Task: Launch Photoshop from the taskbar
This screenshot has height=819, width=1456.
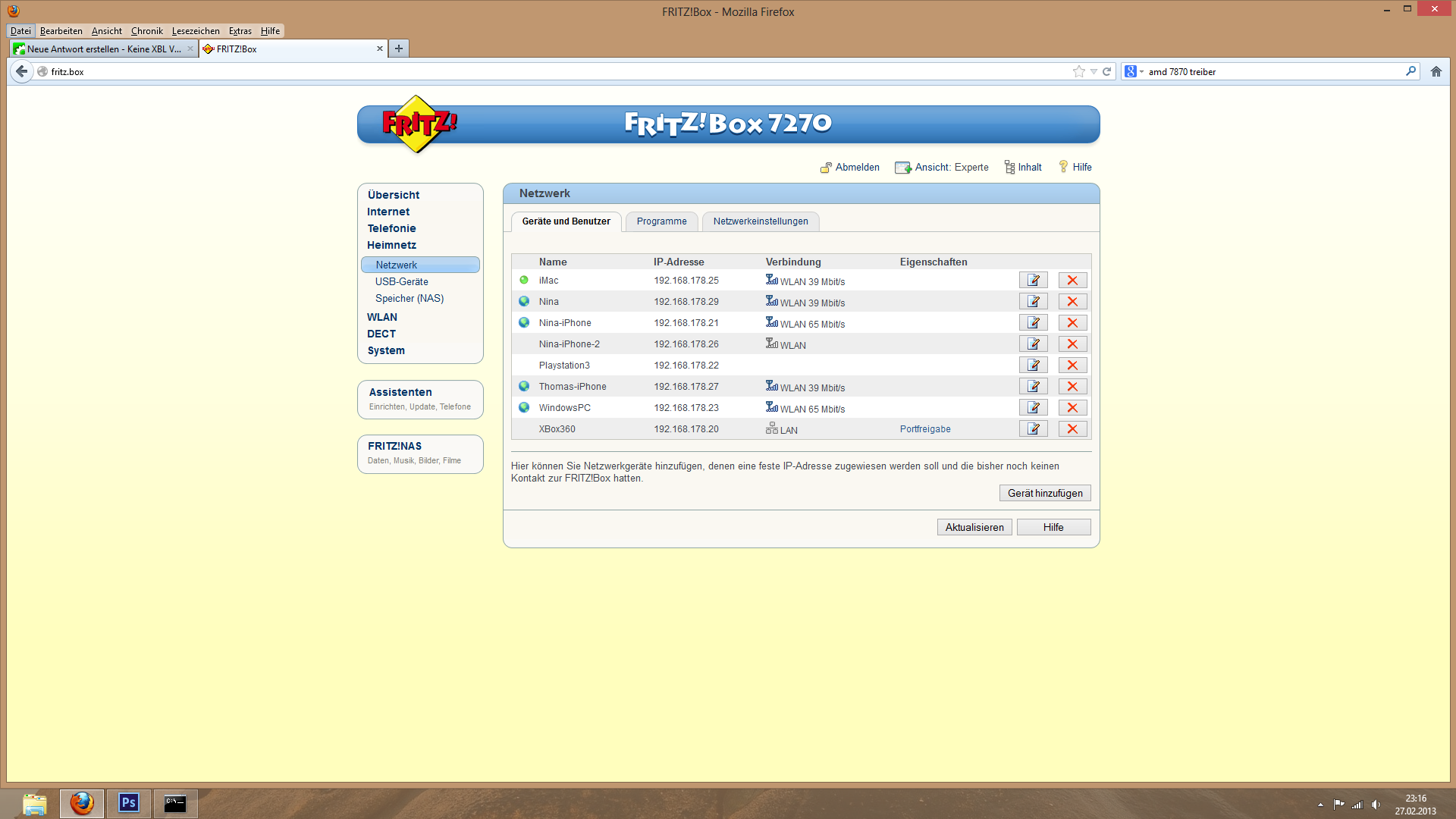Action: tap(128, 803)
